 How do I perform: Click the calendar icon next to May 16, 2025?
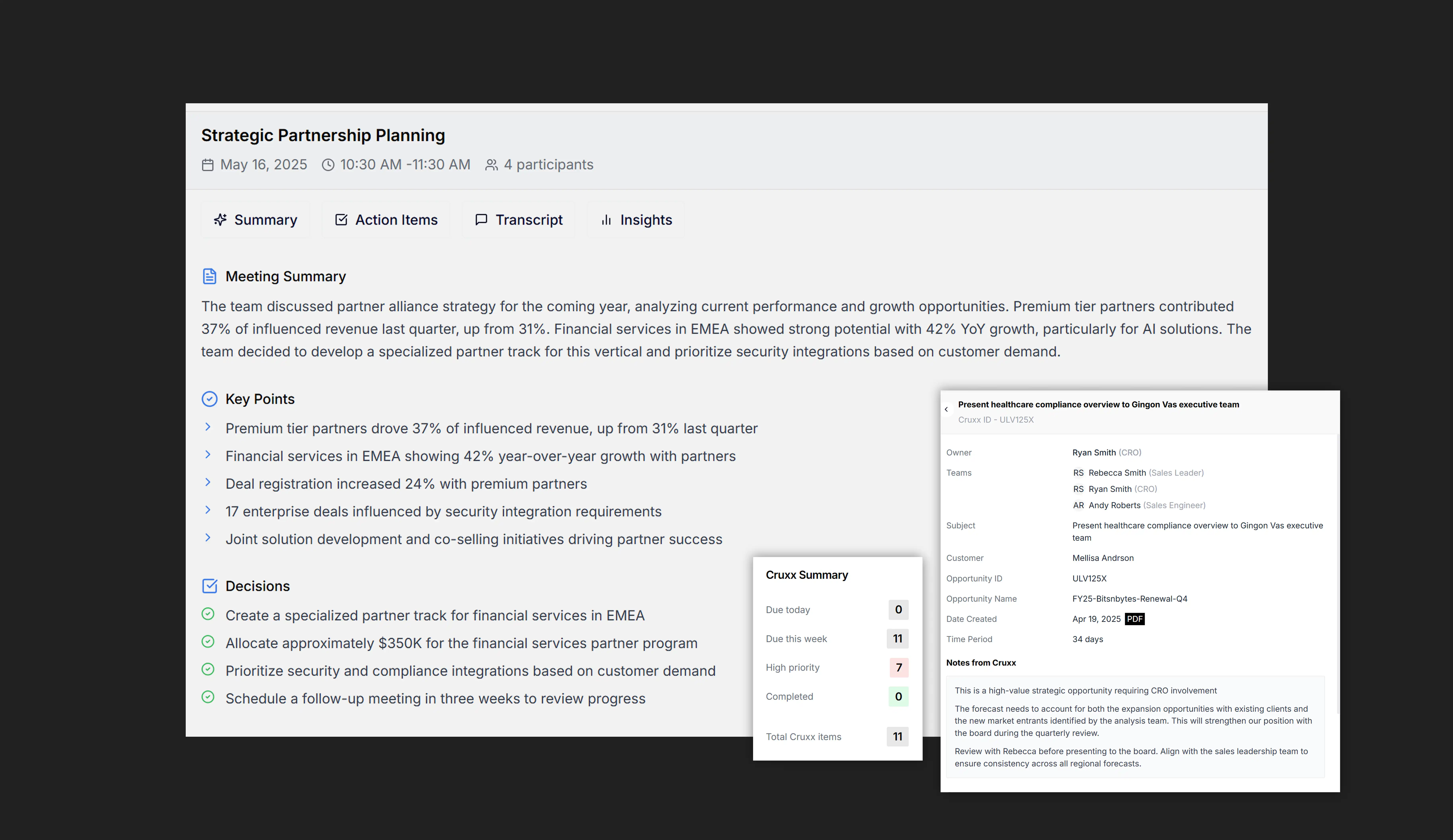[208, 165]
